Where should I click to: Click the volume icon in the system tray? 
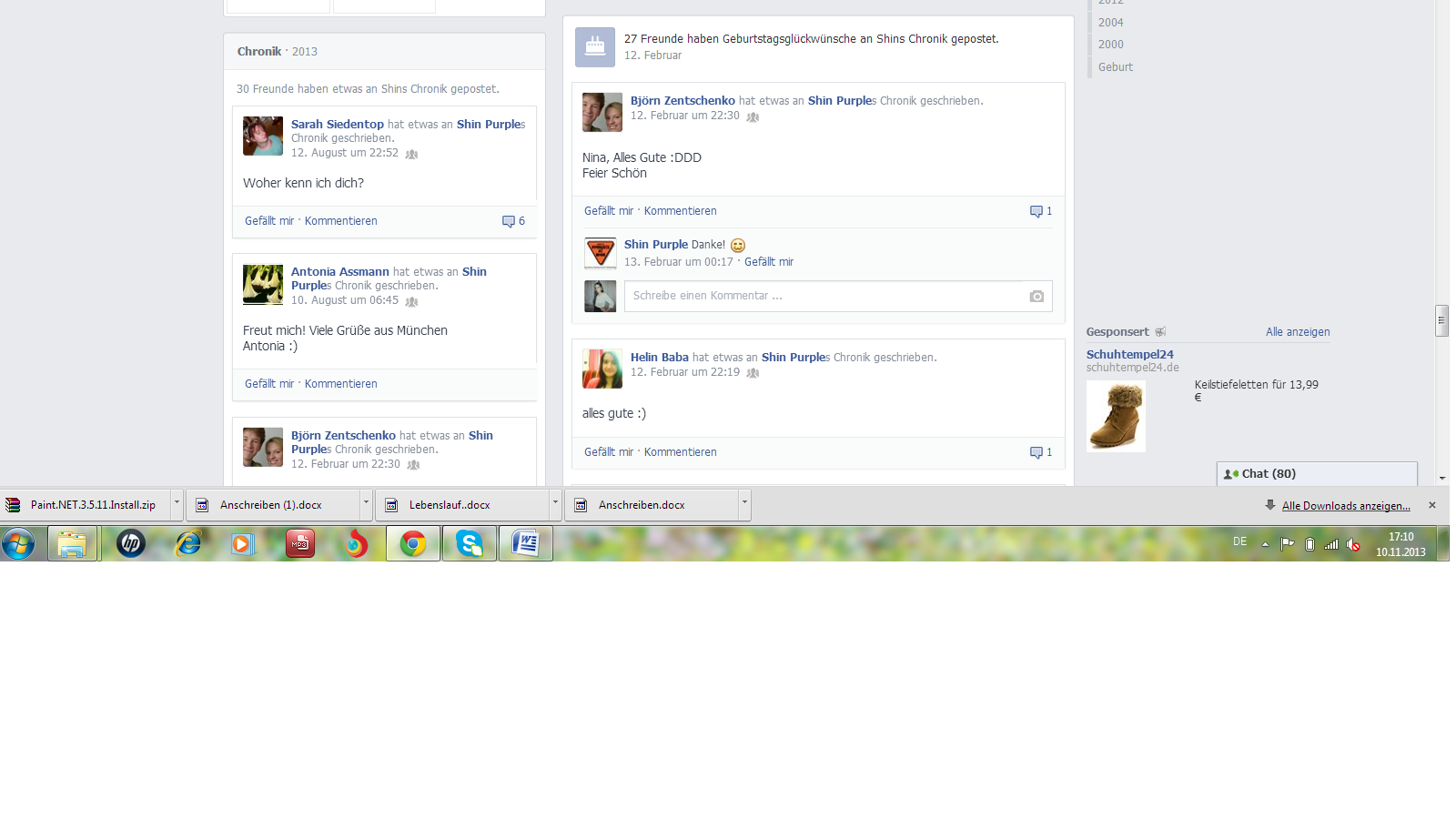pyautogui.click(x=1353, y=544)
